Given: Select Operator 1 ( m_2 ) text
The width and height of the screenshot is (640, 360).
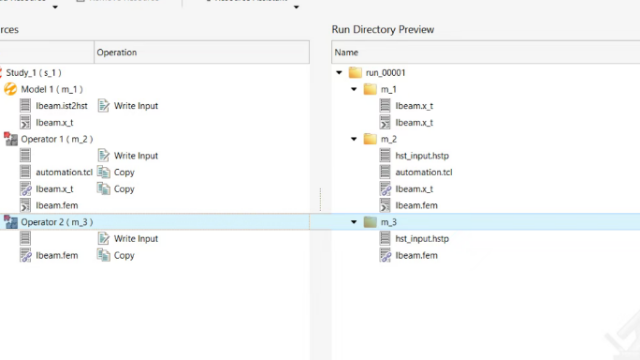Looking at the screenshot, I should click(57, 139).
